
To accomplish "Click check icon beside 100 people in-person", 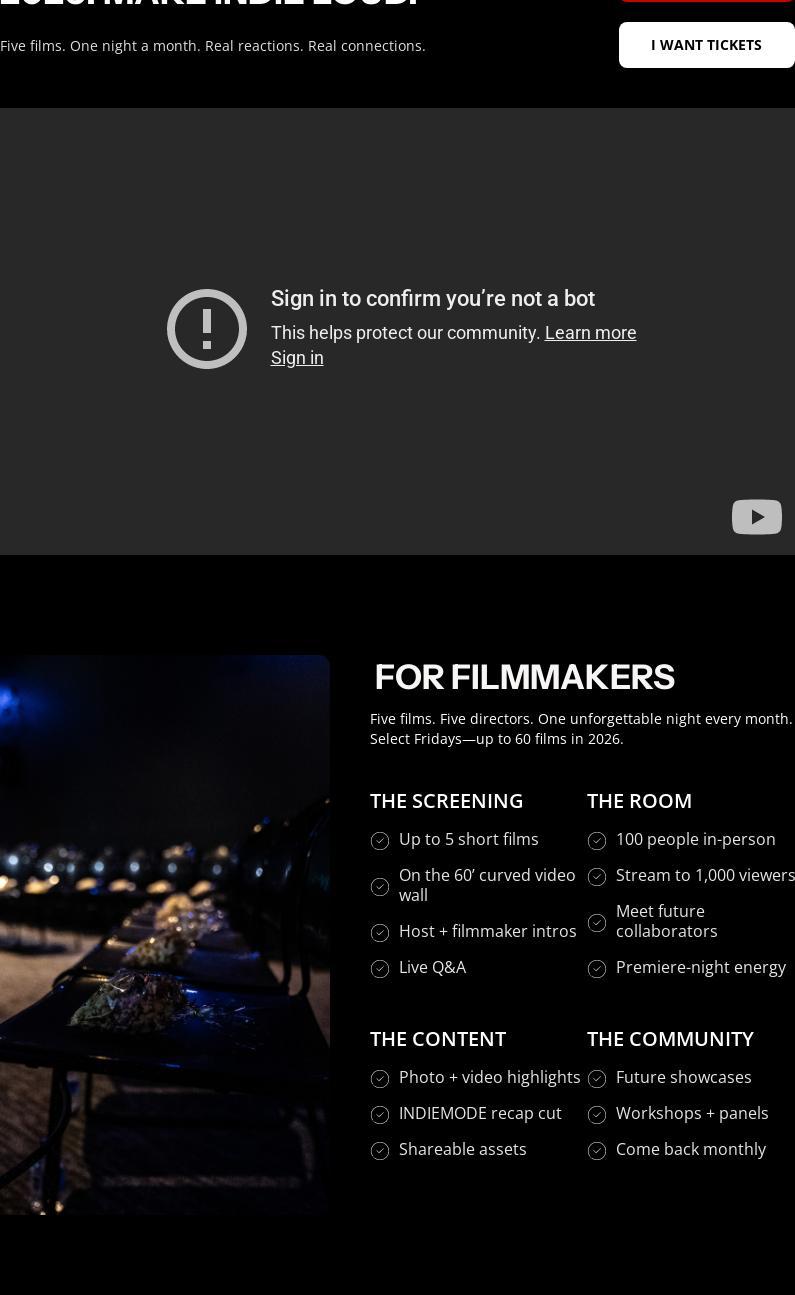I will [597, 841].
